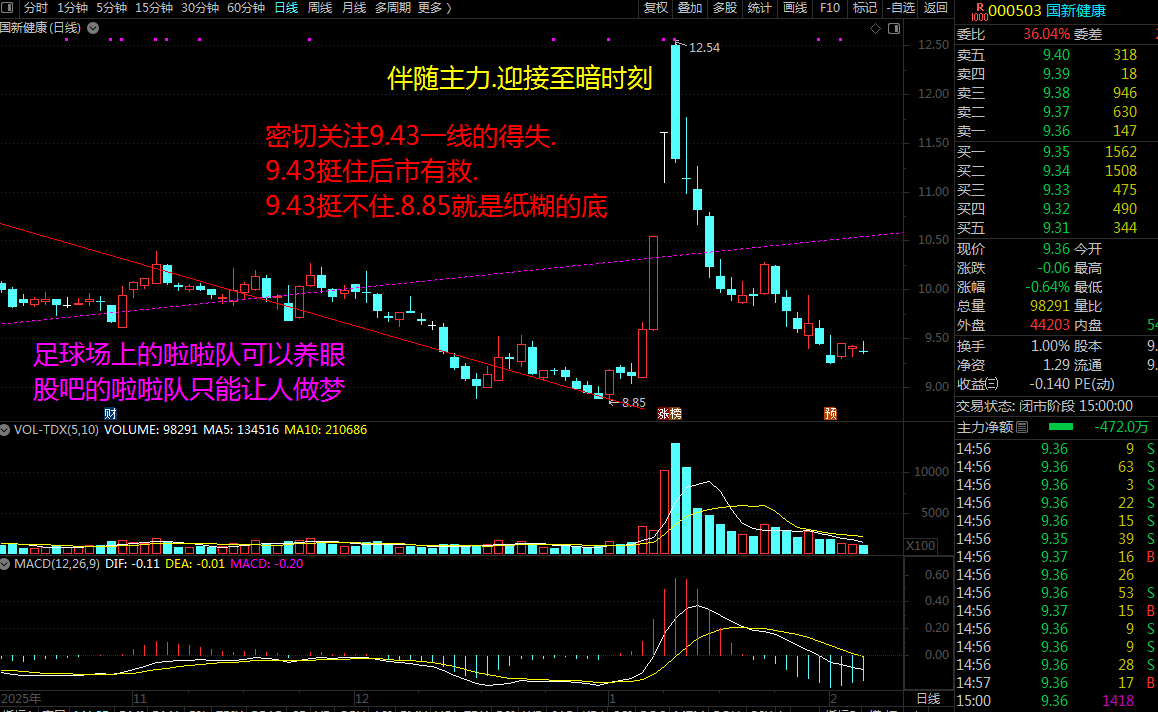Open the 画线 drawing tools
Viewport: 1158px width, 712px height.
click(x=795, y=7)
